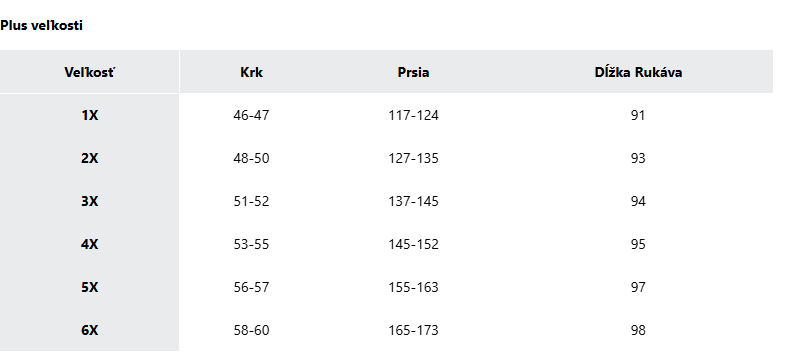Click the Dĺžka Rukáva column header
Viewport: 801px width, 363px height.
coord(638,72)
